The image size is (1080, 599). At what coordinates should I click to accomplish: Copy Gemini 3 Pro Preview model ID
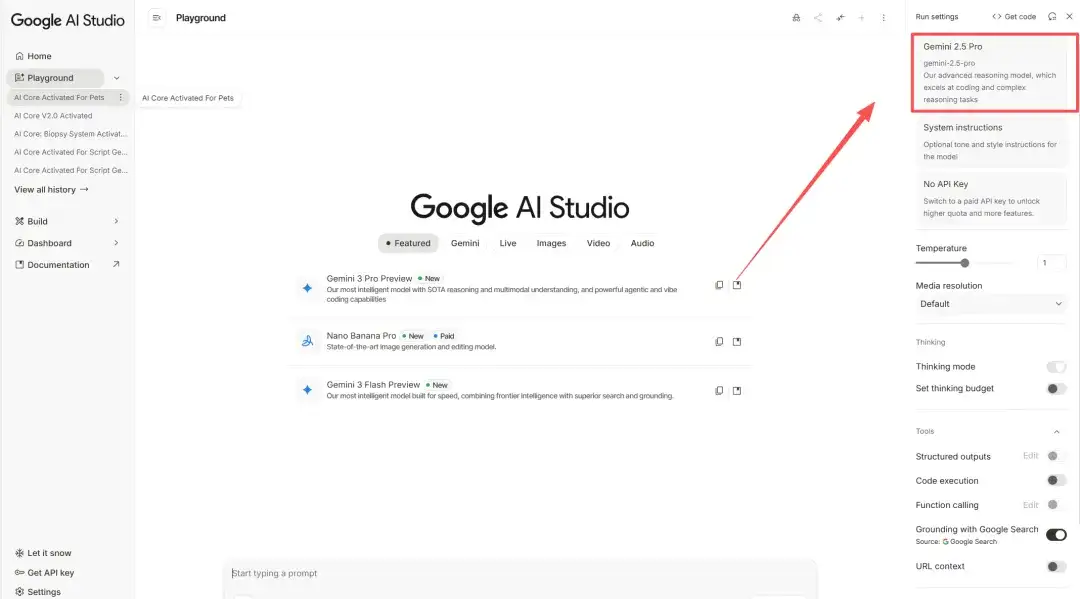(719, 285)
